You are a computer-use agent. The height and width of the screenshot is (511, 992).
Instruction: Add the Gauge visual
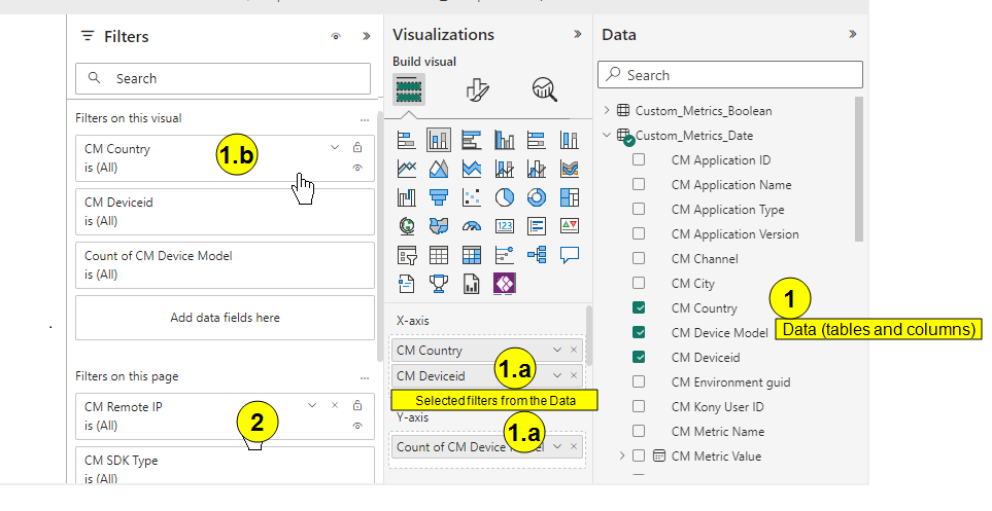[x=471, y=226]
